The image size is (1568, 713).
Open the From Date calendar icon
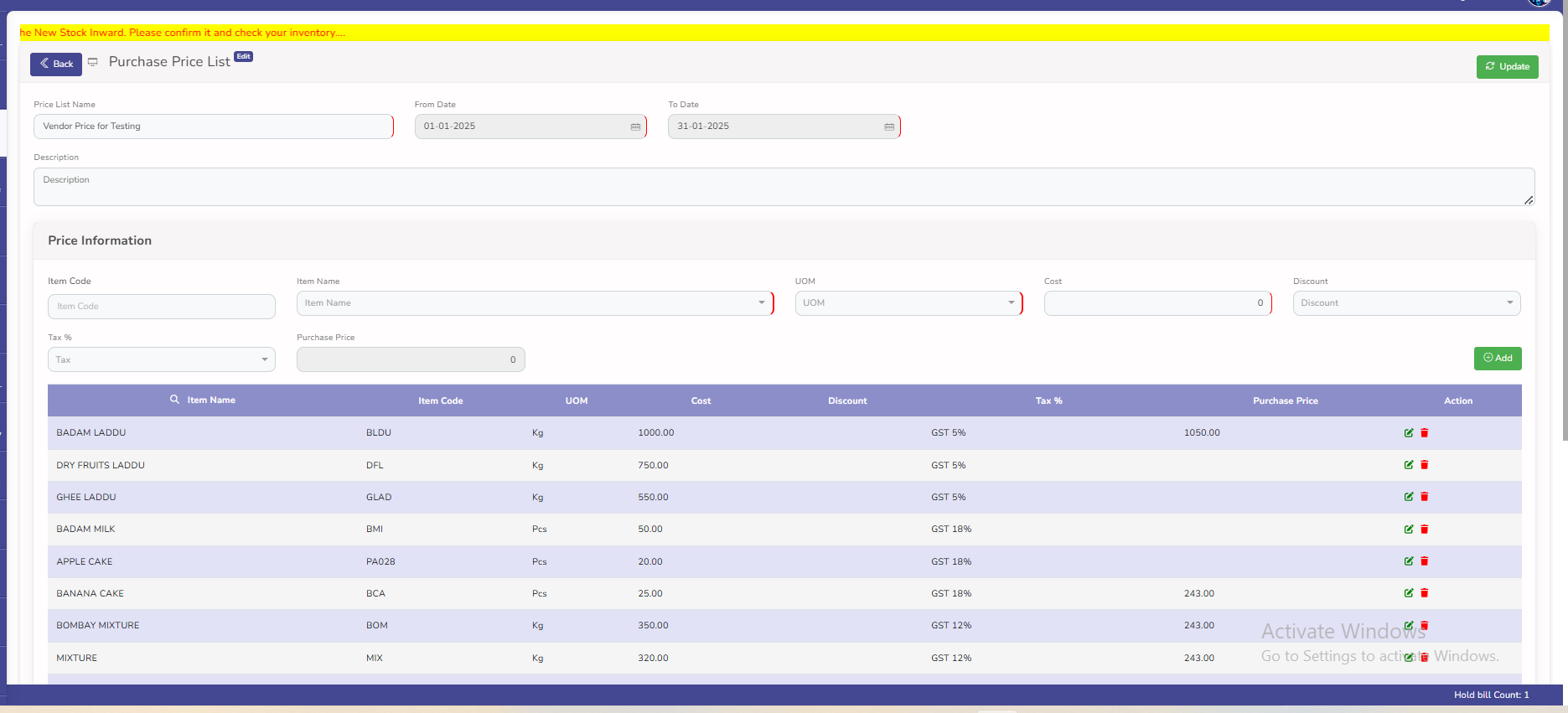tap(635, 127)
